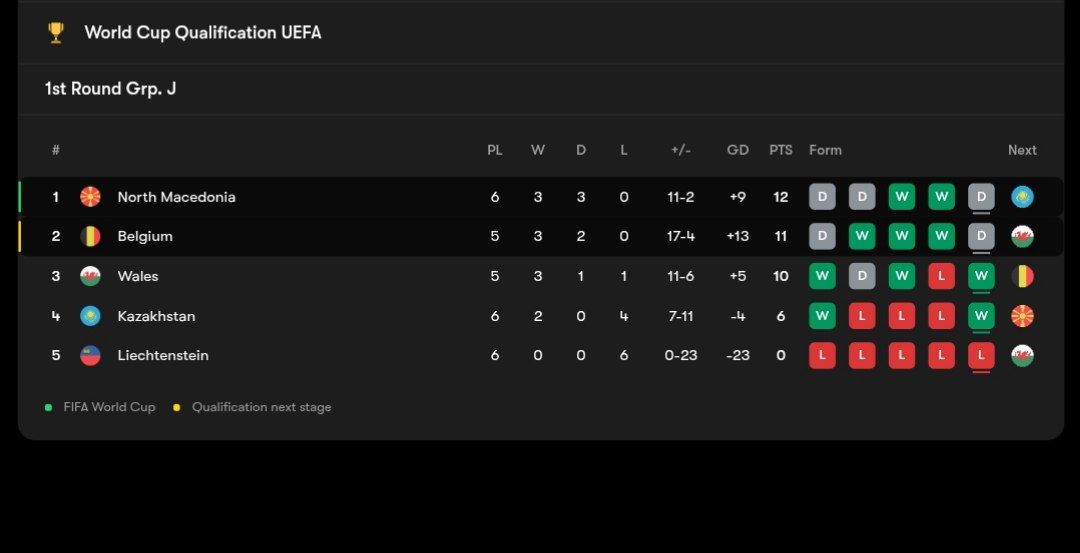
Task: Sort table by the PTS column header
Action: [781, 150]
